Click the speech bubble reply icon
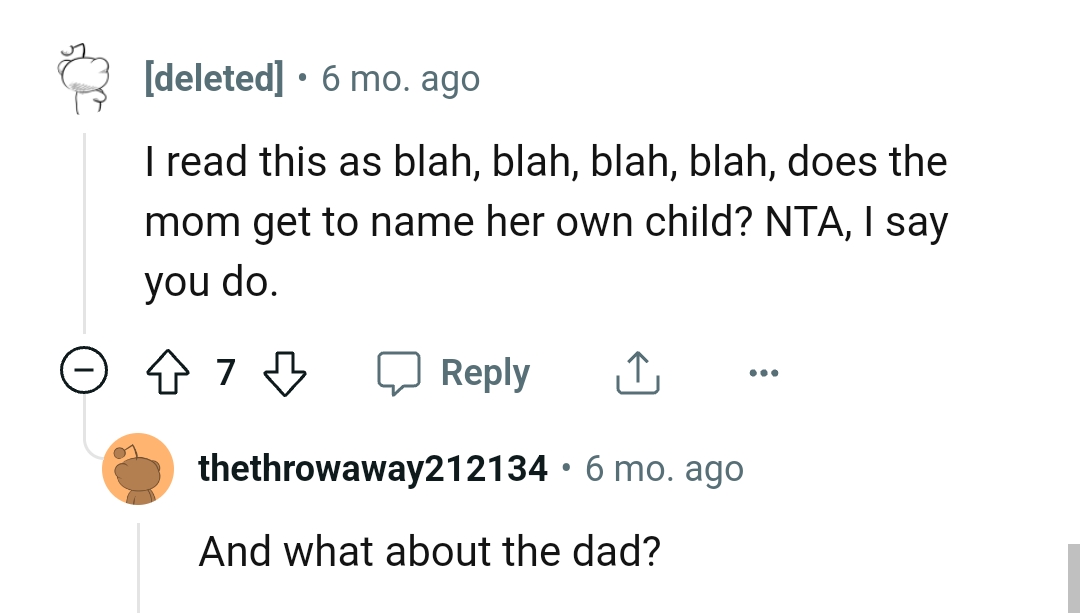Screen dimensions: 1080x613 point(401,371)
